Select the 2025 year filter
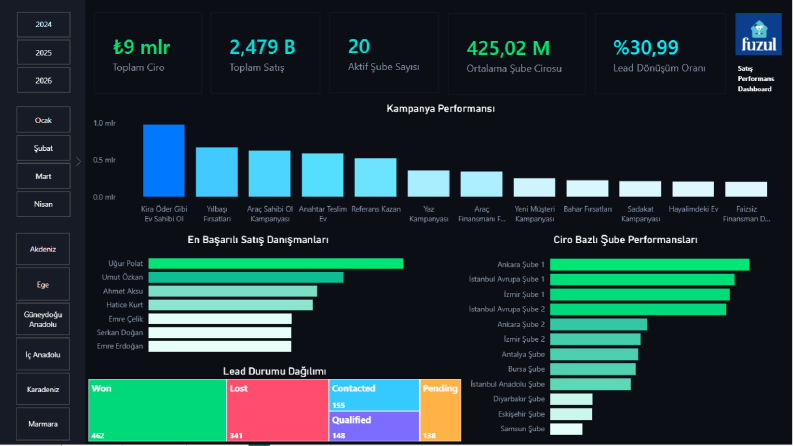The image size is (793, 446). pyautogui.click(x=43, y=53)
